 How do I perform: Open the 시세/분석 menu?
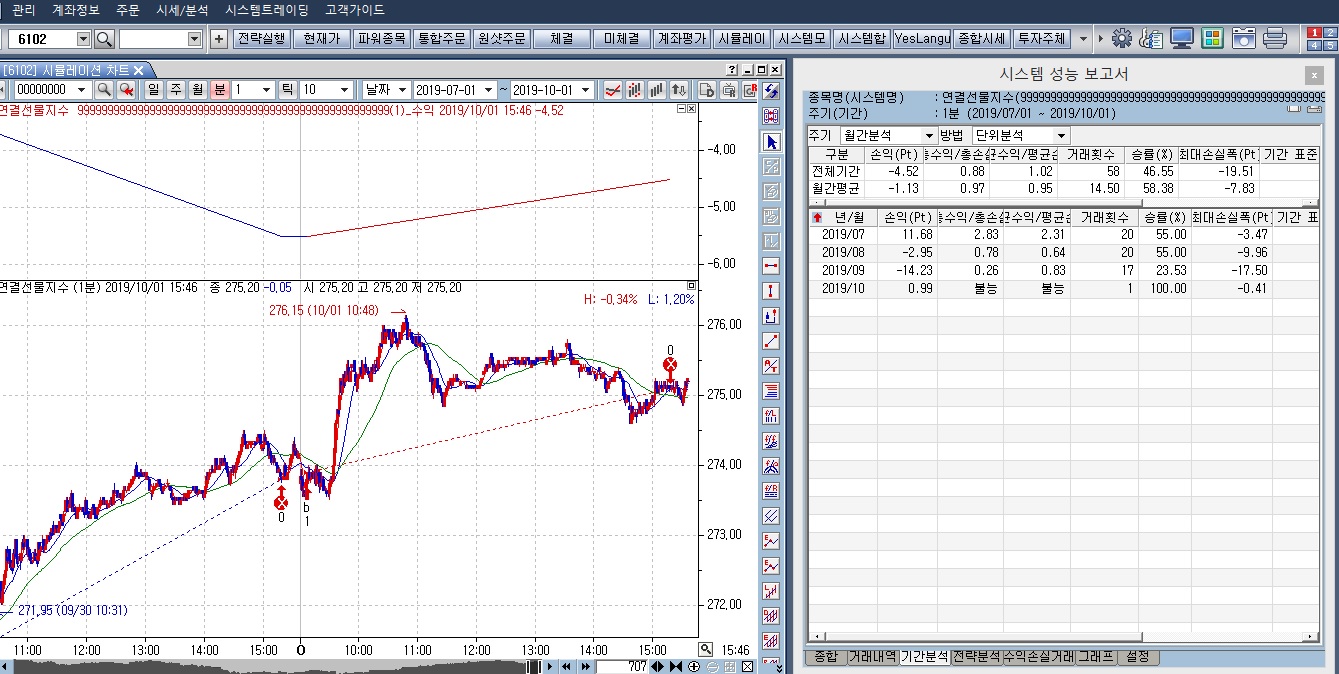(182, 10)
